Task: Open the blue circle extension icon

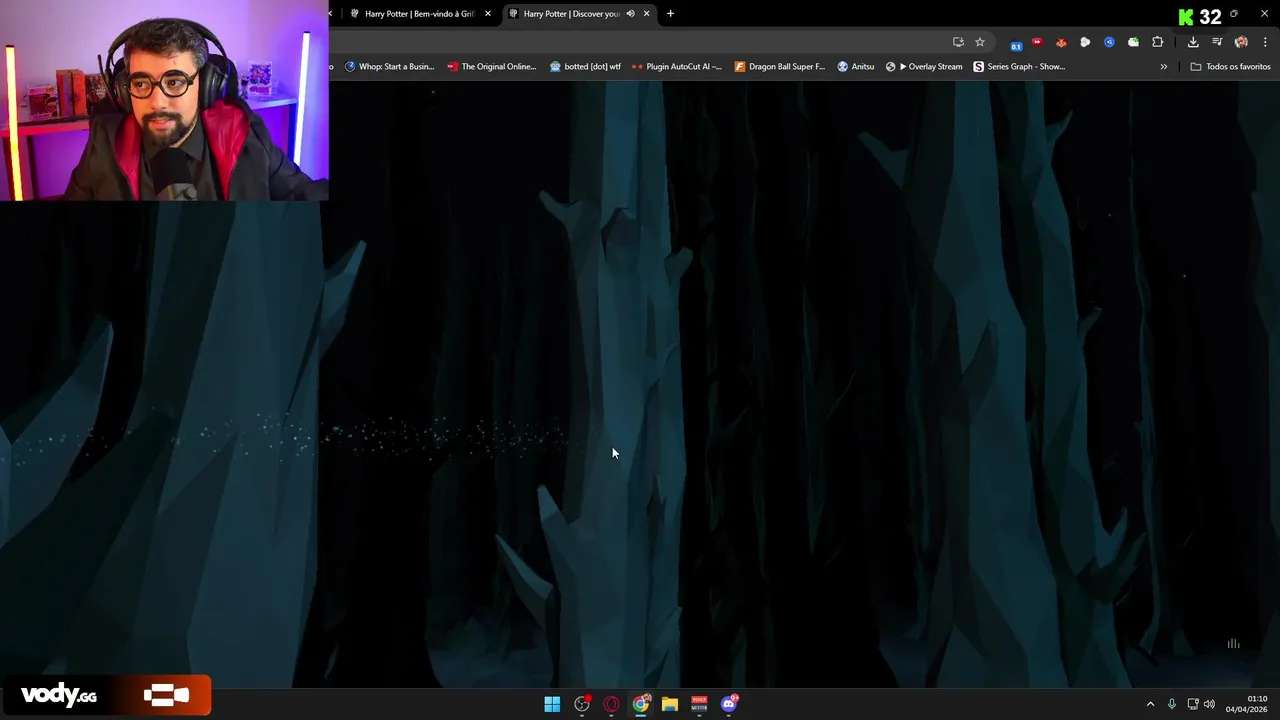Action: click(1109, 42)
